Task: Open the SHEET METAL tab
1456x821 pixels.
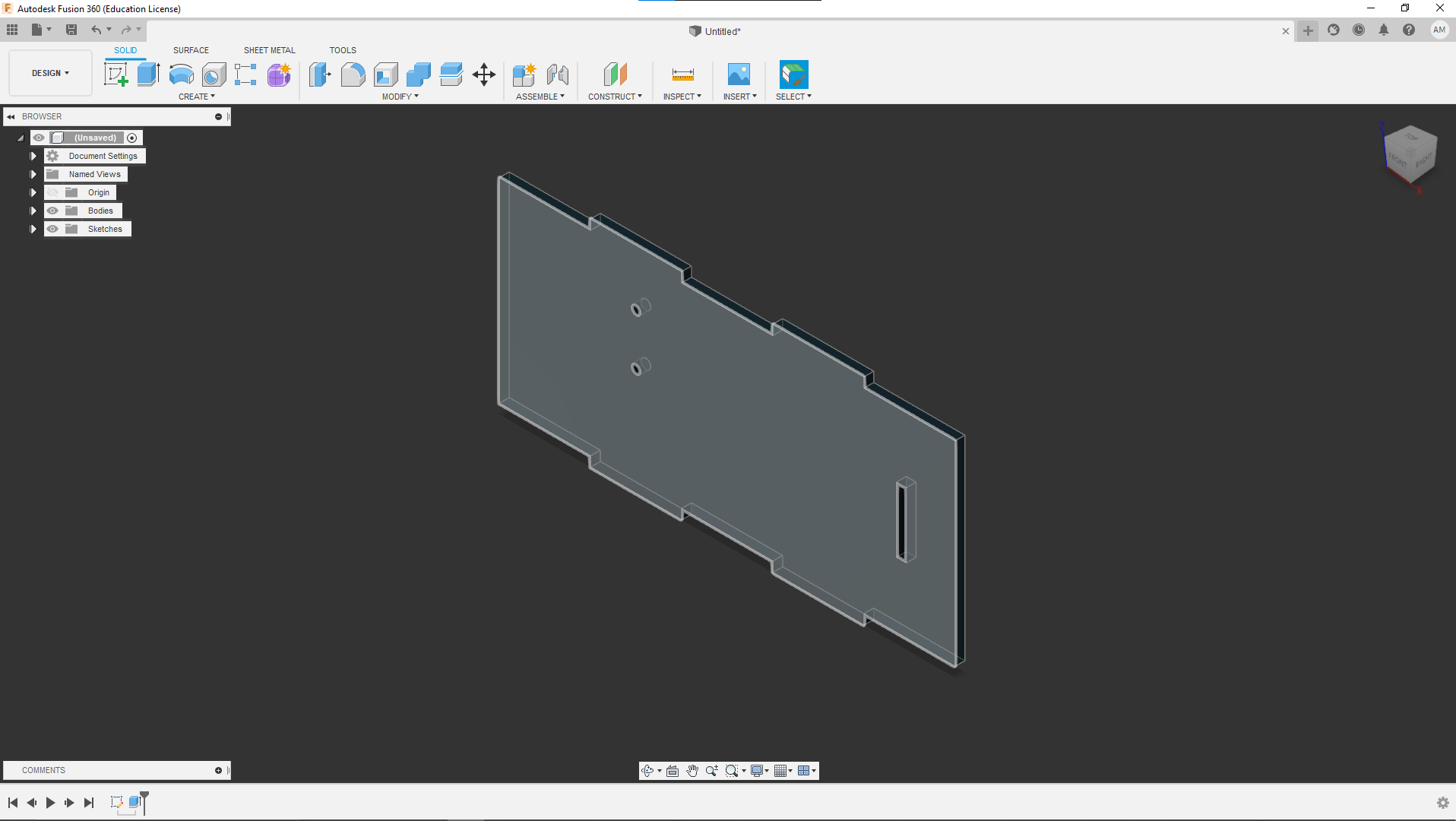Action: tap(269, 50)
